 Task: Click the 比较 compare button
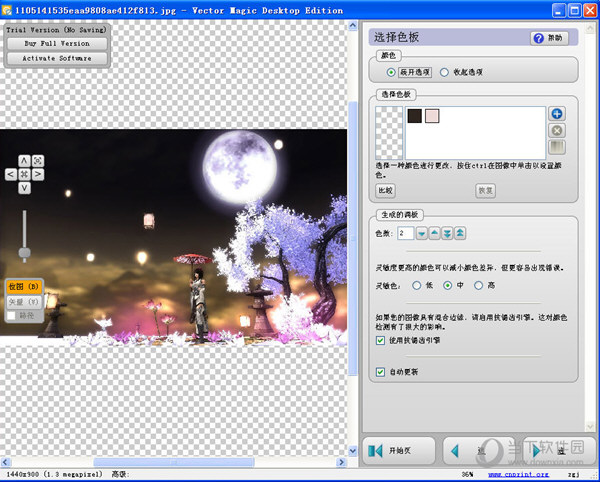click(385, 190)
